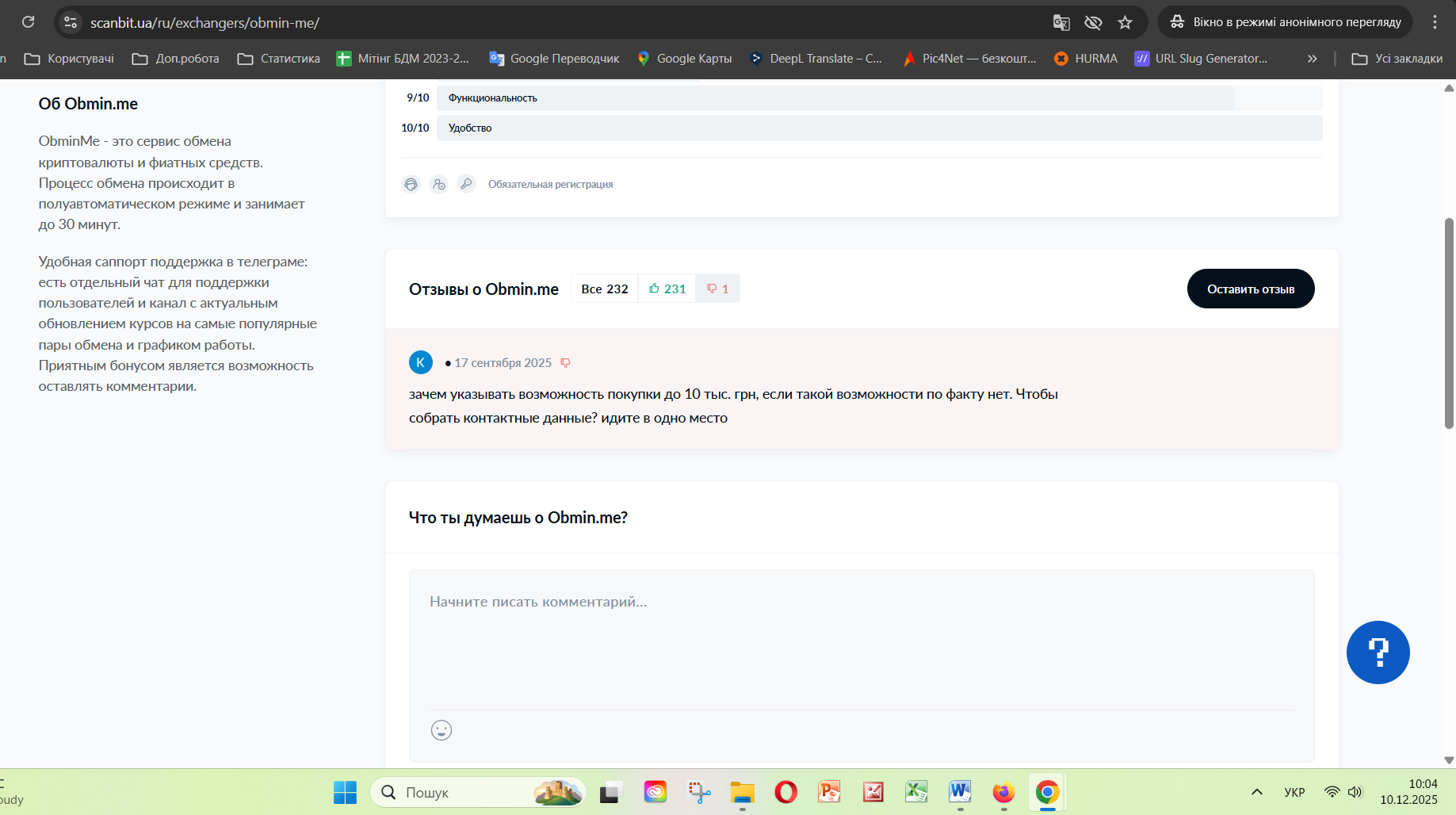Viewport: 1456px width, 815px height.
Task: Click the page vertical scrollbar thumb
Action: tap(1449, 323)
